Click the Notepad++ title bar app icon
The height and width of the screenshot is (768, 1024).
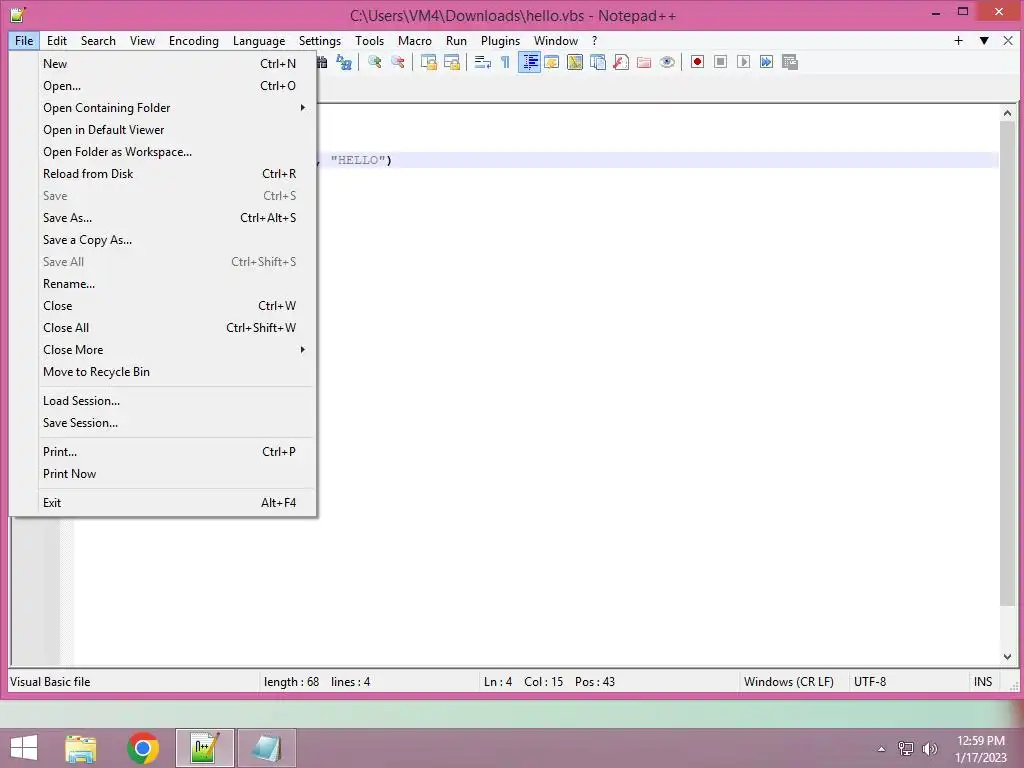tap(18, 14)
